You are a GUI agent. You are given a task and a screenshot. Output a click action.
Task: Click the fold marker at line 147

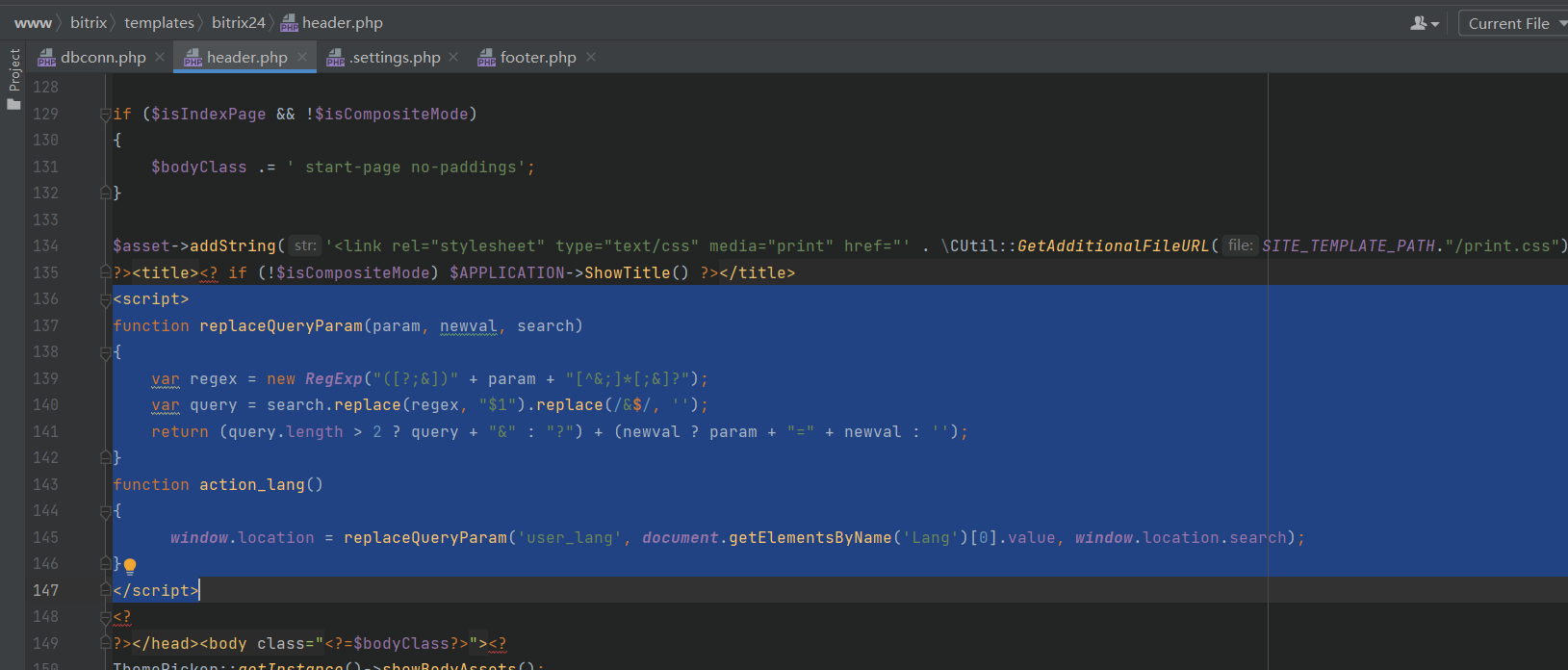pos(105,590)
